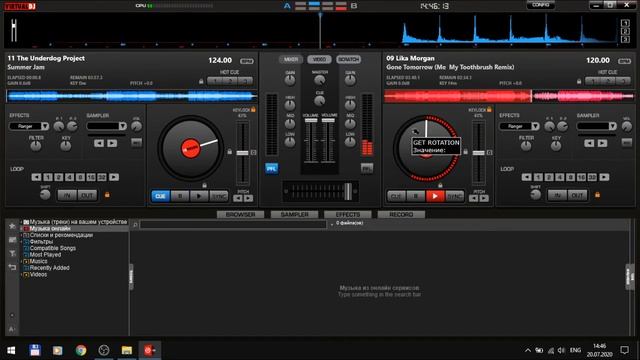Click the CUE button on the left deck
Image resolution: width=640 pixels, height=360 pixels.
click(x=161, y=196)
